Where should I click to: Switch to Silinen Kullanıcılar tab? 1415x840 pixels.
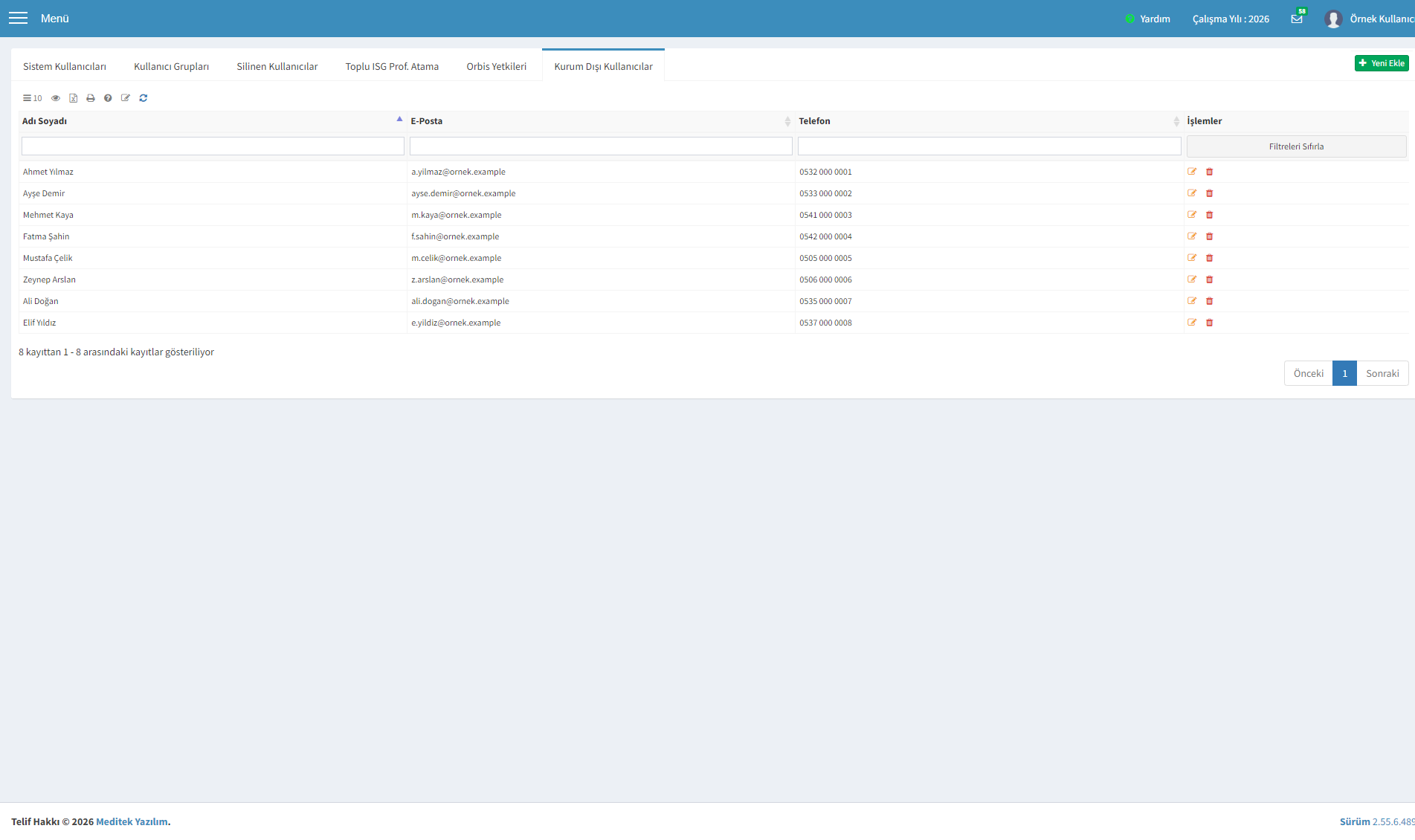[277, 66]
